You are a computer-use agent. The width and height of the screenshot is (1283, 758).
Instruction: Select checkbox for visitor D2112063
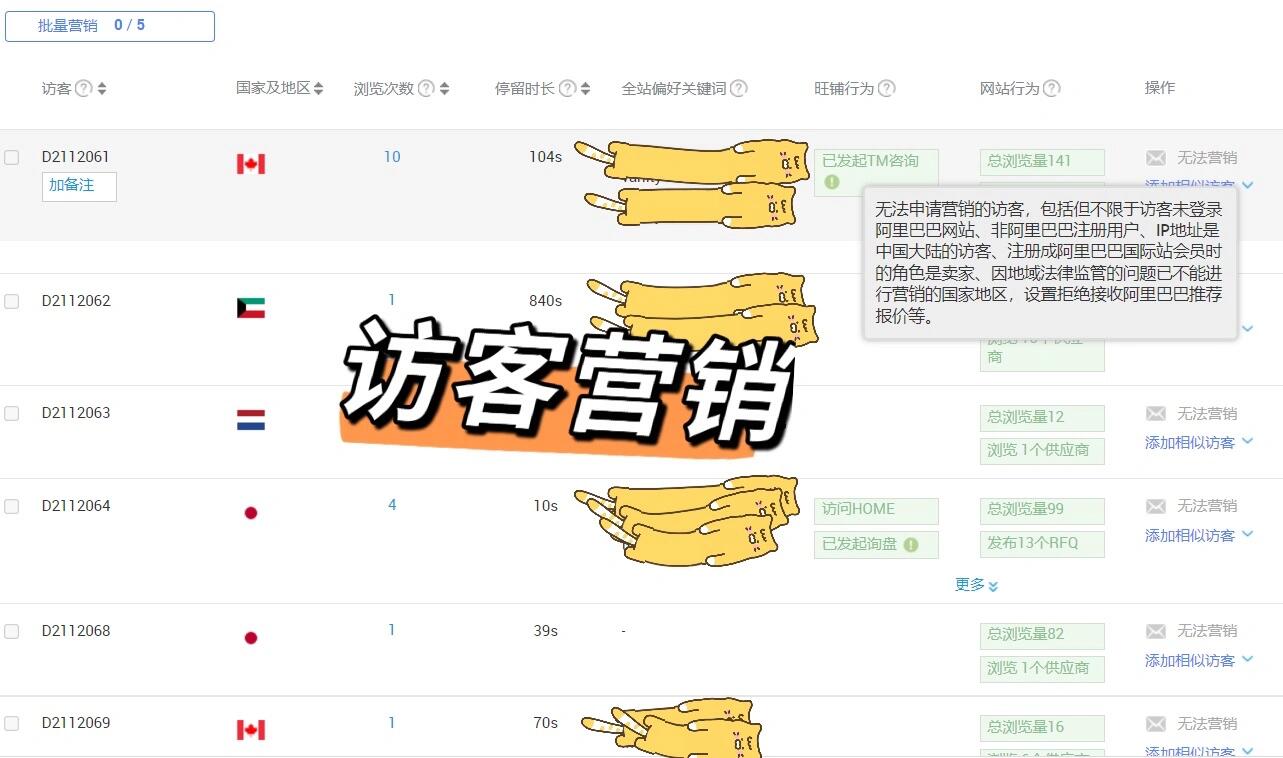(12, 413)
